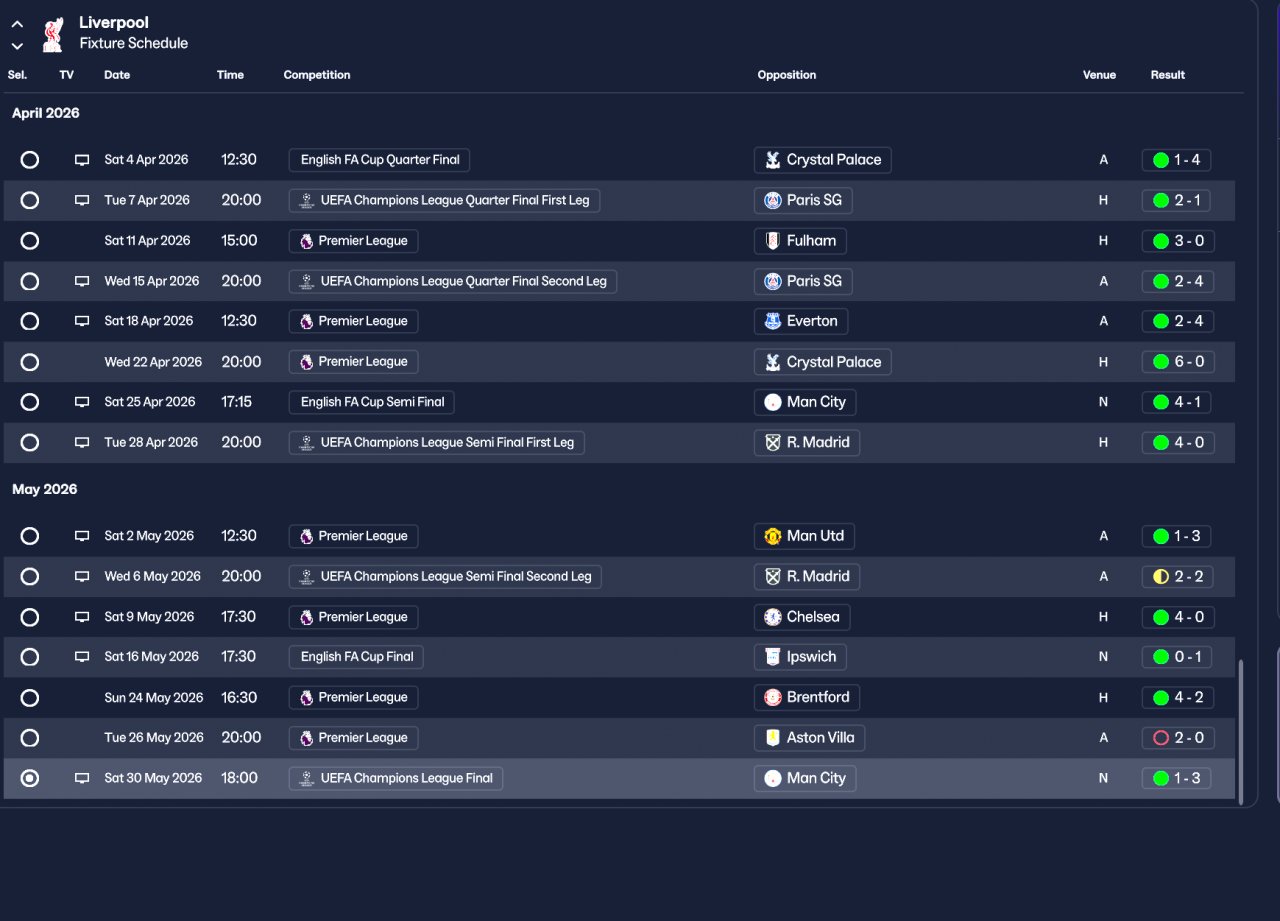This screenshot has height=921, width=1280.
Task: Click the selected radio button on Sat 30 May
Action: [x=30, y=778]
